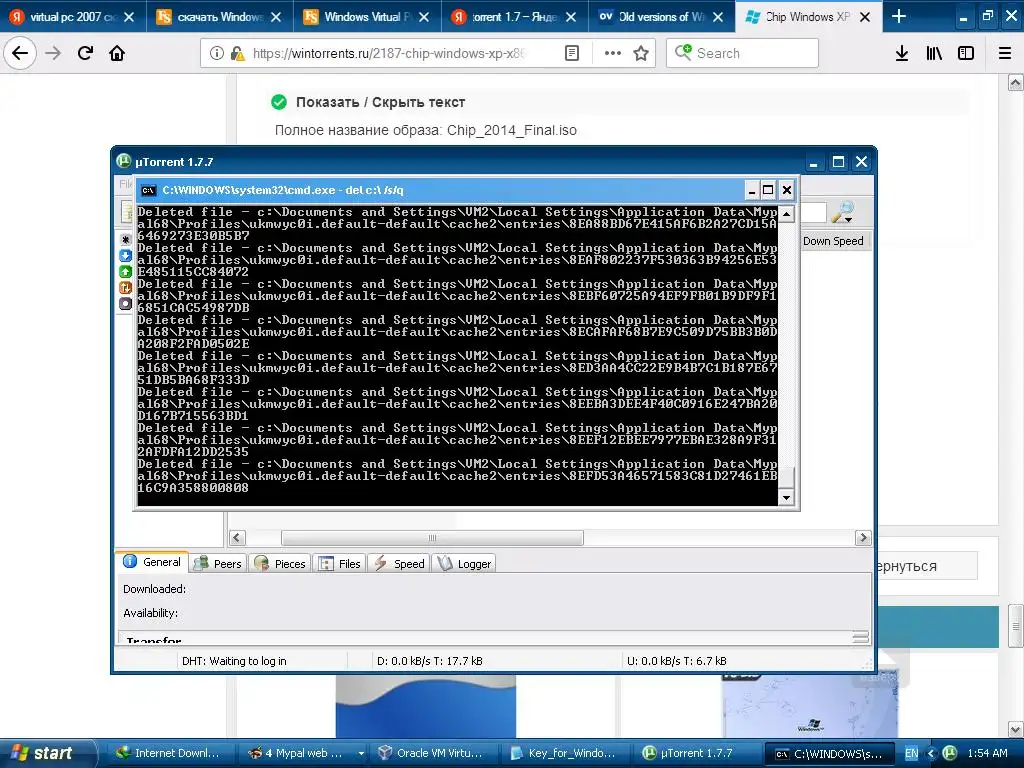Expand hidden system tray icons arrow
Image resolution: width=1024 pixels, height=768 pixels.
click(931, 753)
